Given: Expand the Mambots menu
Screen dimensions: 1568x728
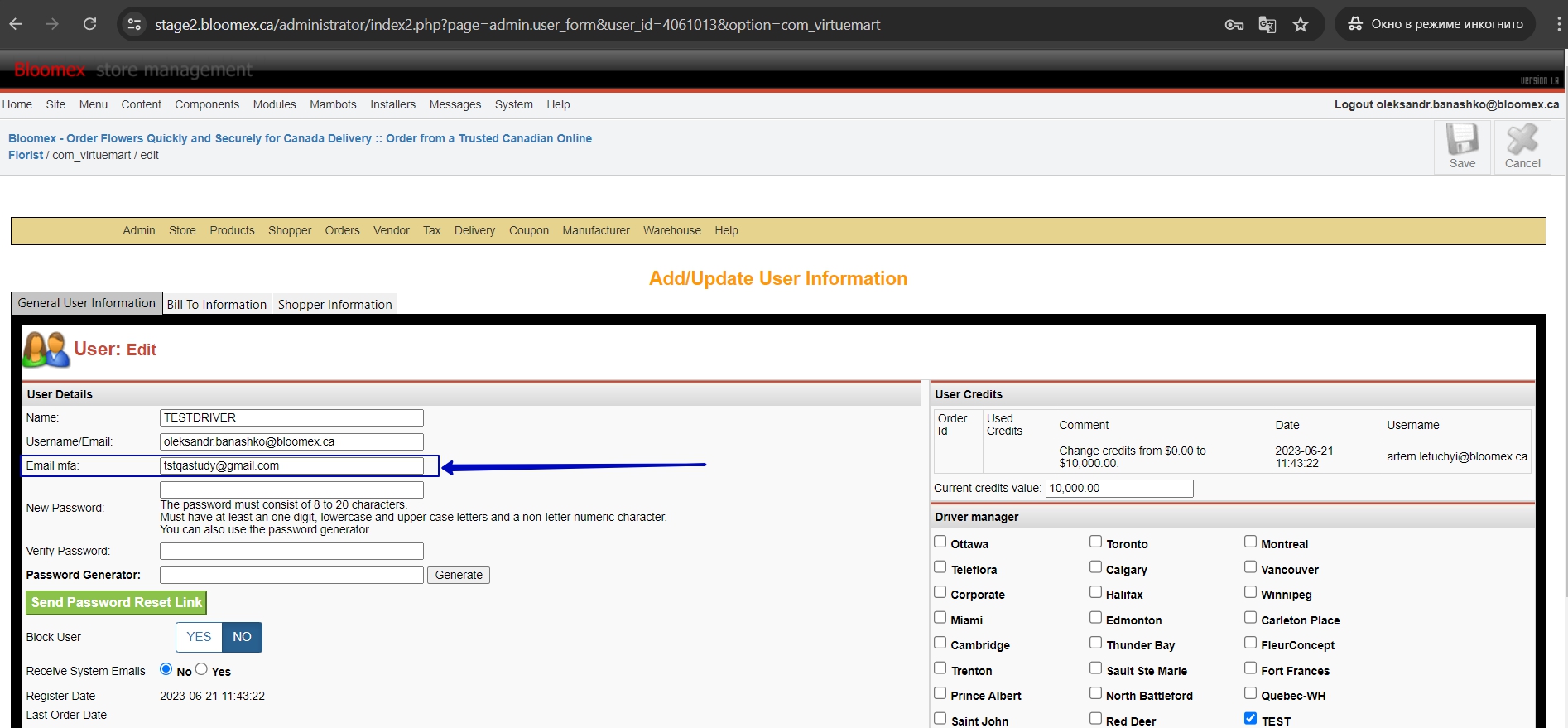Looking at the screenshot, I should click(333, 104).
